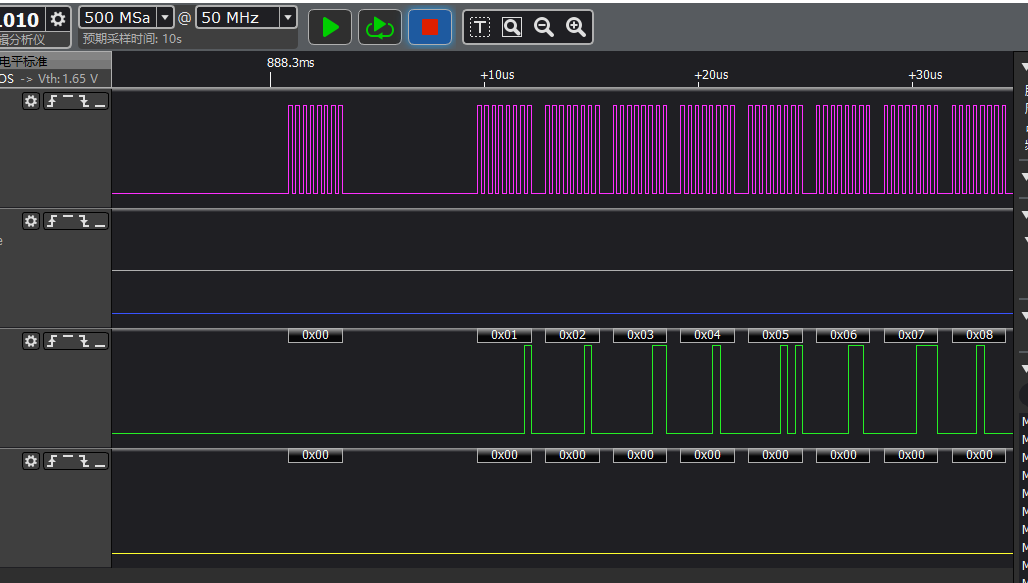The width and height of the screenshot is (1028, 583).
Task: Stop capture with the red stop button
Action: (x=430, y=27)
